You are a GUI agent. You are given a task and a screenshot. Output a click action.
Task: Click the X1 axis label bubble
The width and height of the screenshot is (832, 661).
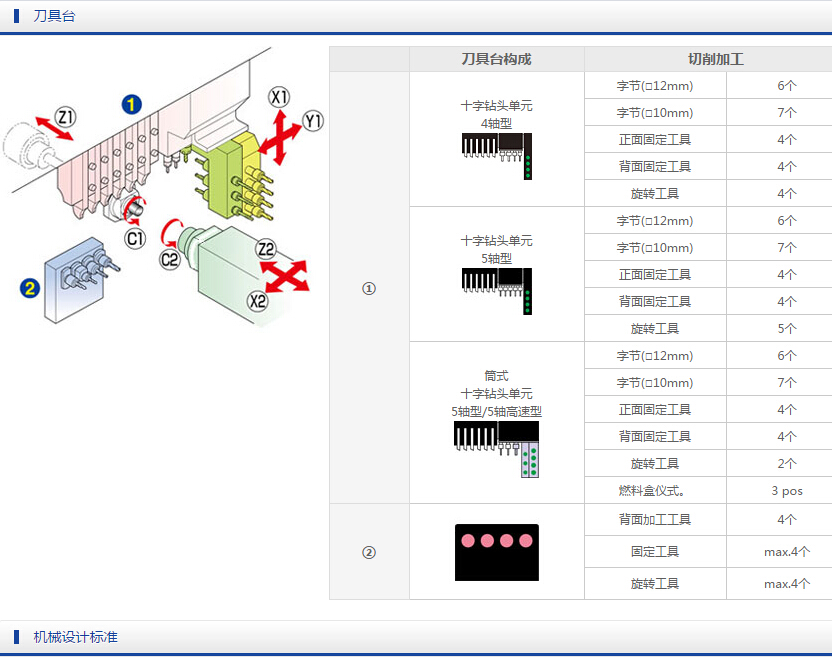click(280, 97)
